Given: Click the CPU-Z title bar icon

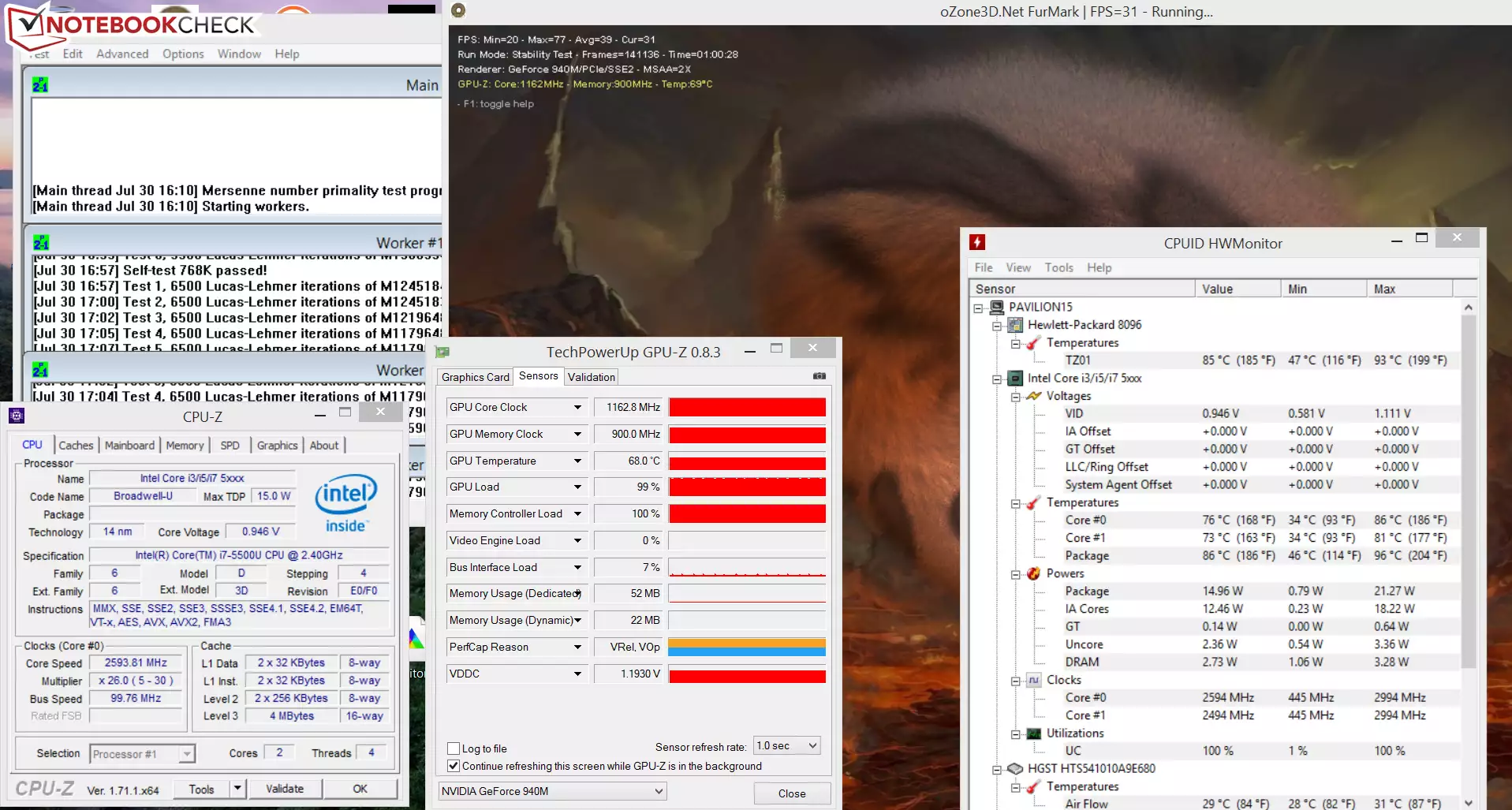Looking at the screenshot, I should (x=17, y=416).
